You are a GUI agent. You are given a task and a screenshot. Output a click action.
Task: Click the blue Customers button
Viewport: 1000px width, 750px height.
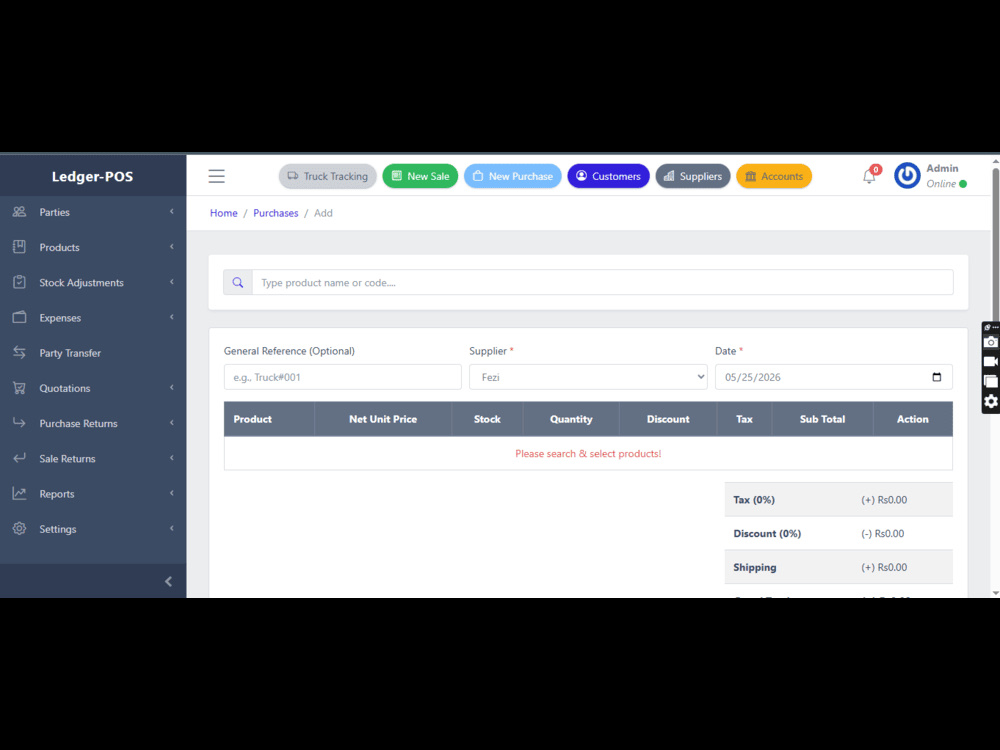tap(608, 176)
